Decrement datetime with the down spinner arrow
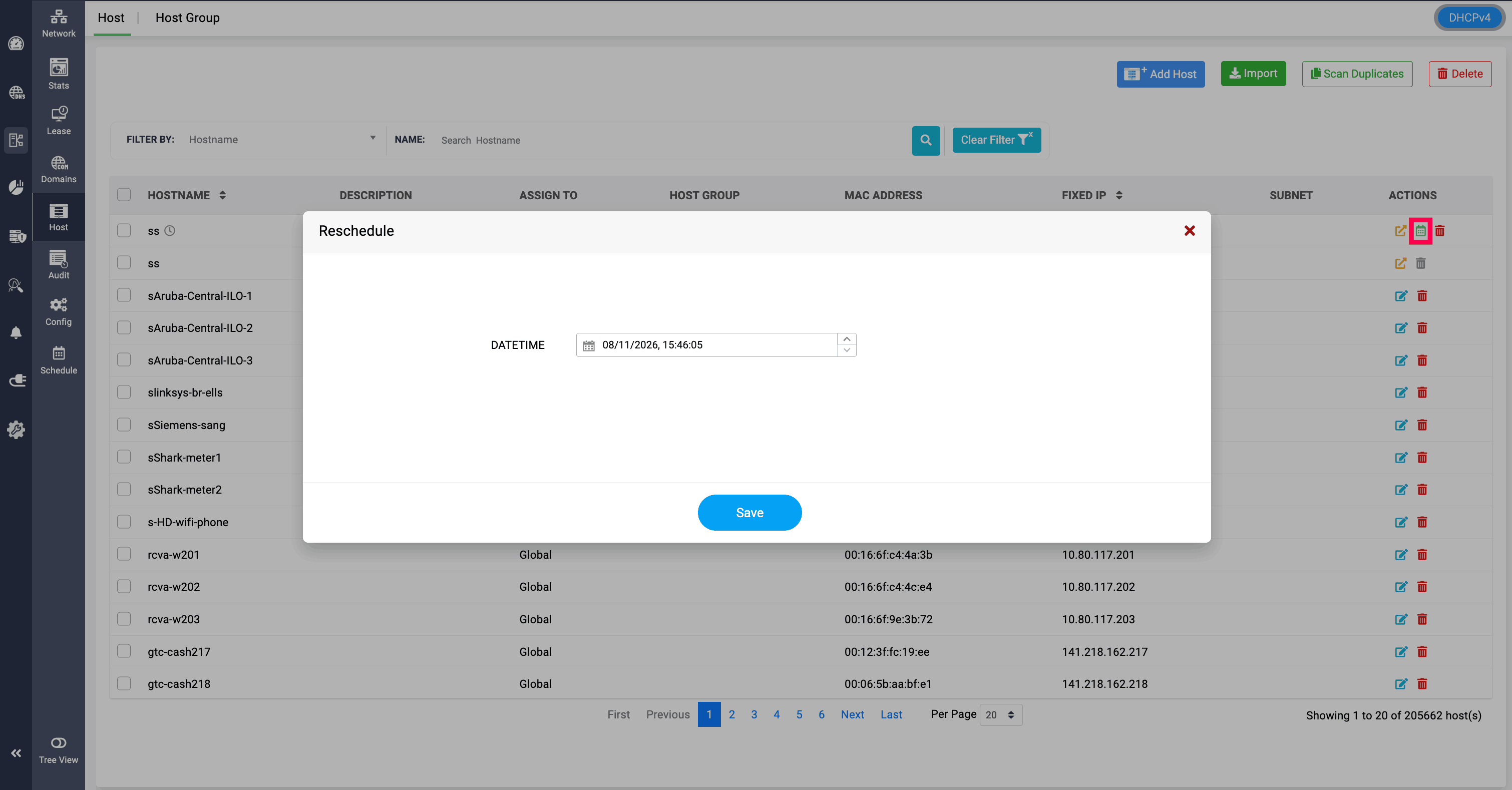 [847, 350]
